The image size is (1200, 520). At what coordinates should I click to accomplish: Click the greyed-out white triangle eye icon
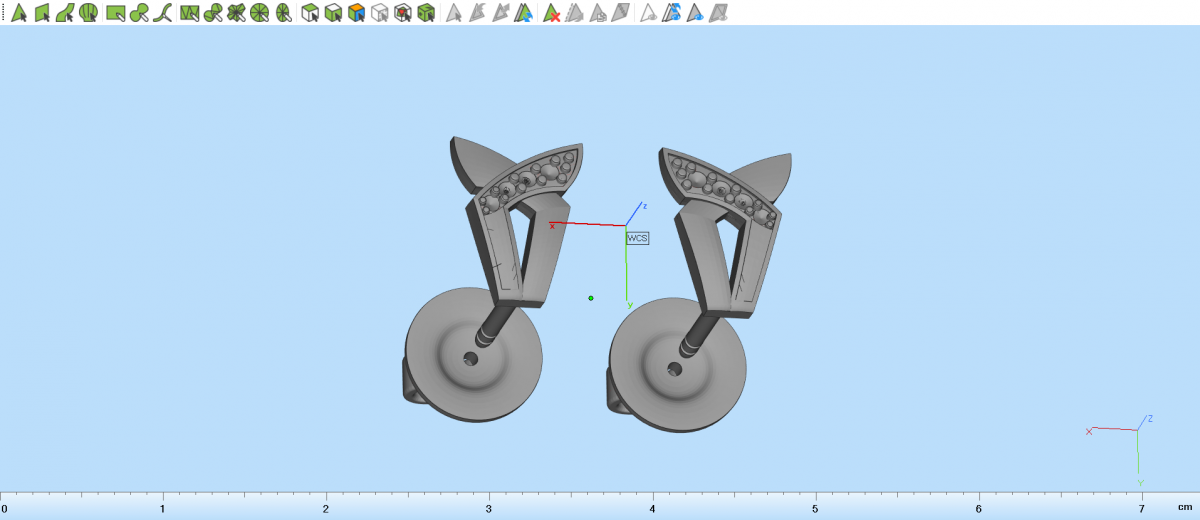click(x=649, y=13)
